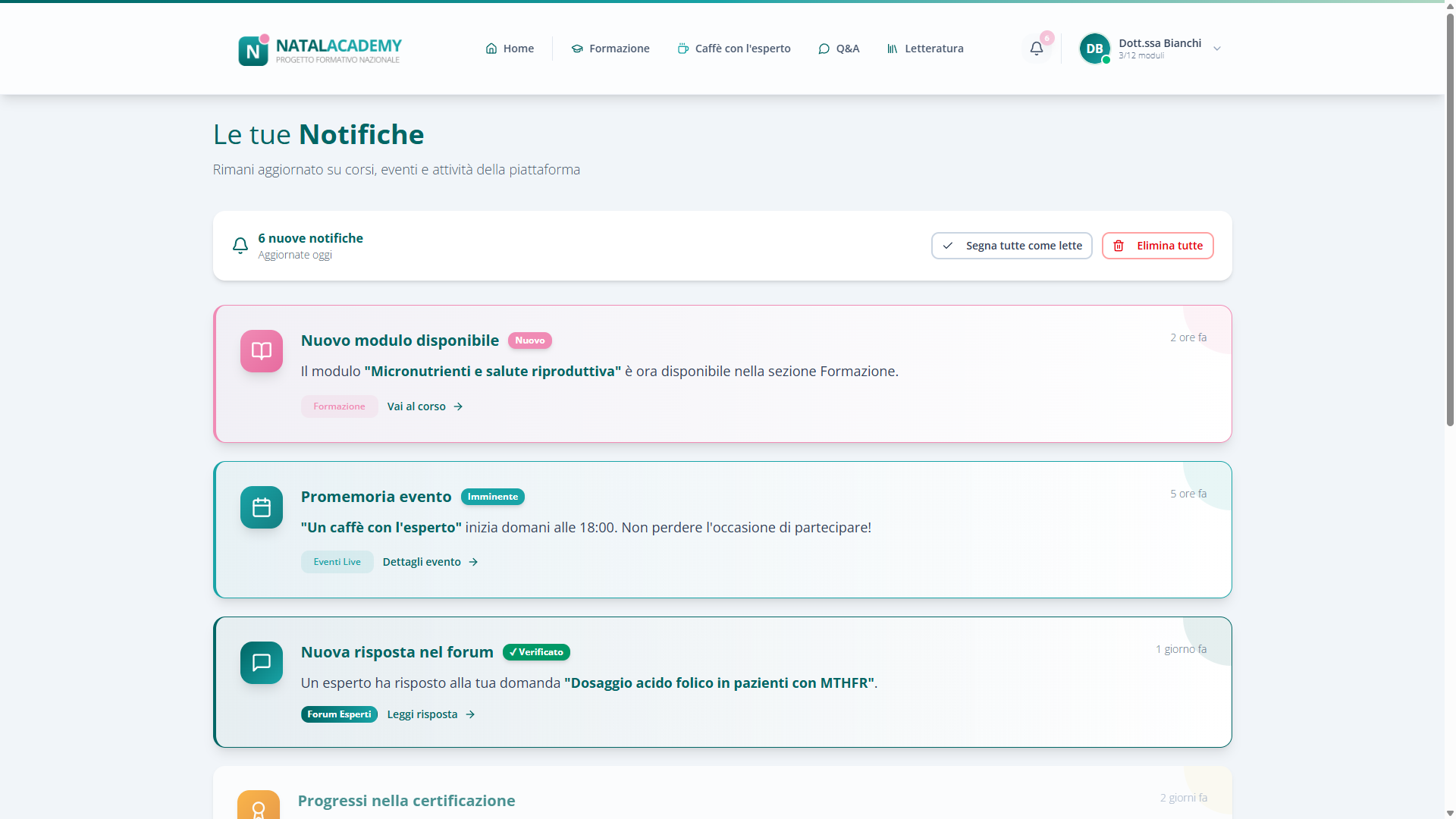Open the Dettagli evento link
The image size is (1456, 819).
coord(430,562)
